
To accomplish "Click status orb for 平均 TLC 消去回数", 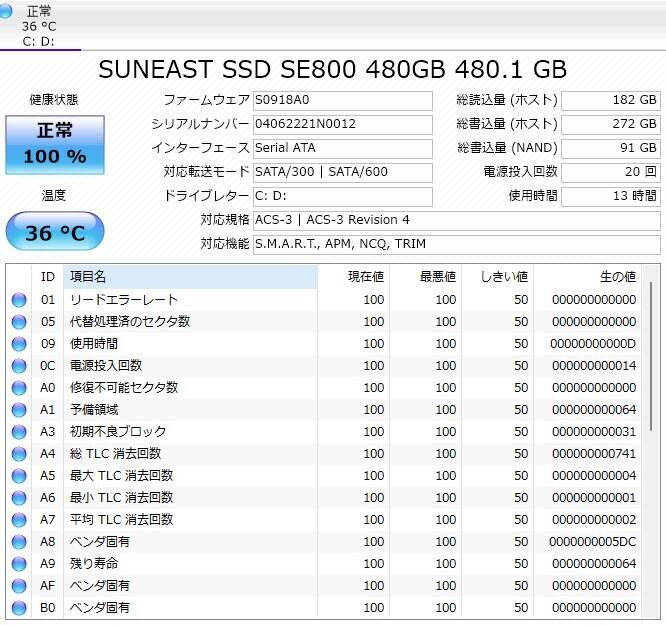I will 19,520.
